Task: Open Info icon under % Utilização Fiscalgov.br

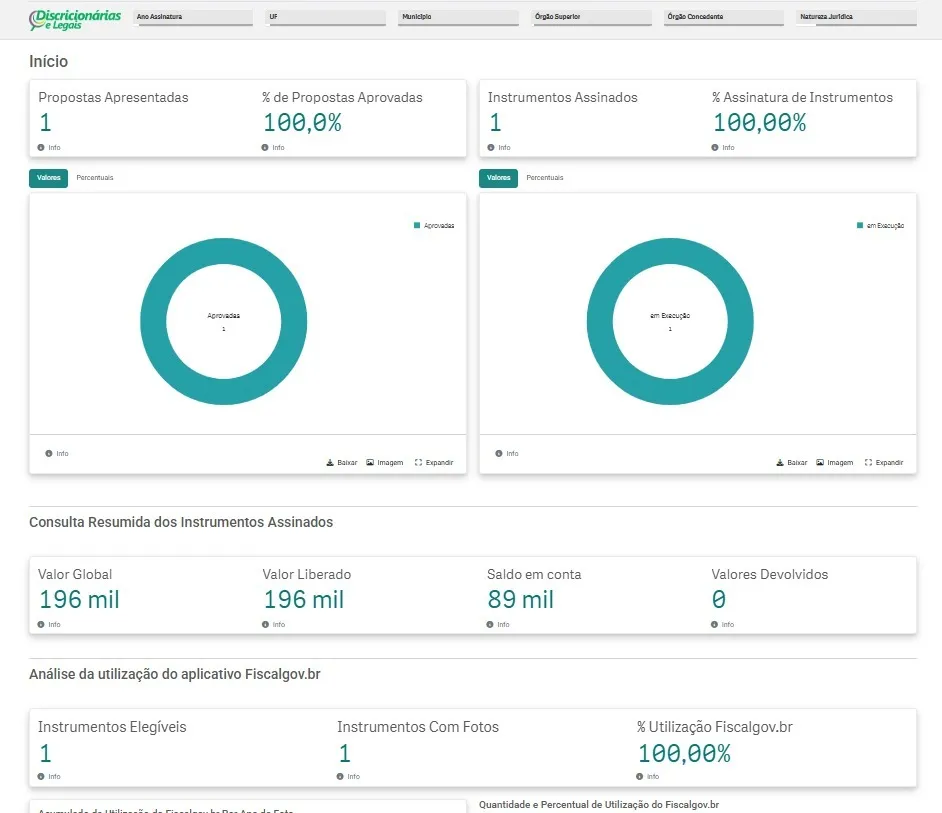Action: (640, 776)
